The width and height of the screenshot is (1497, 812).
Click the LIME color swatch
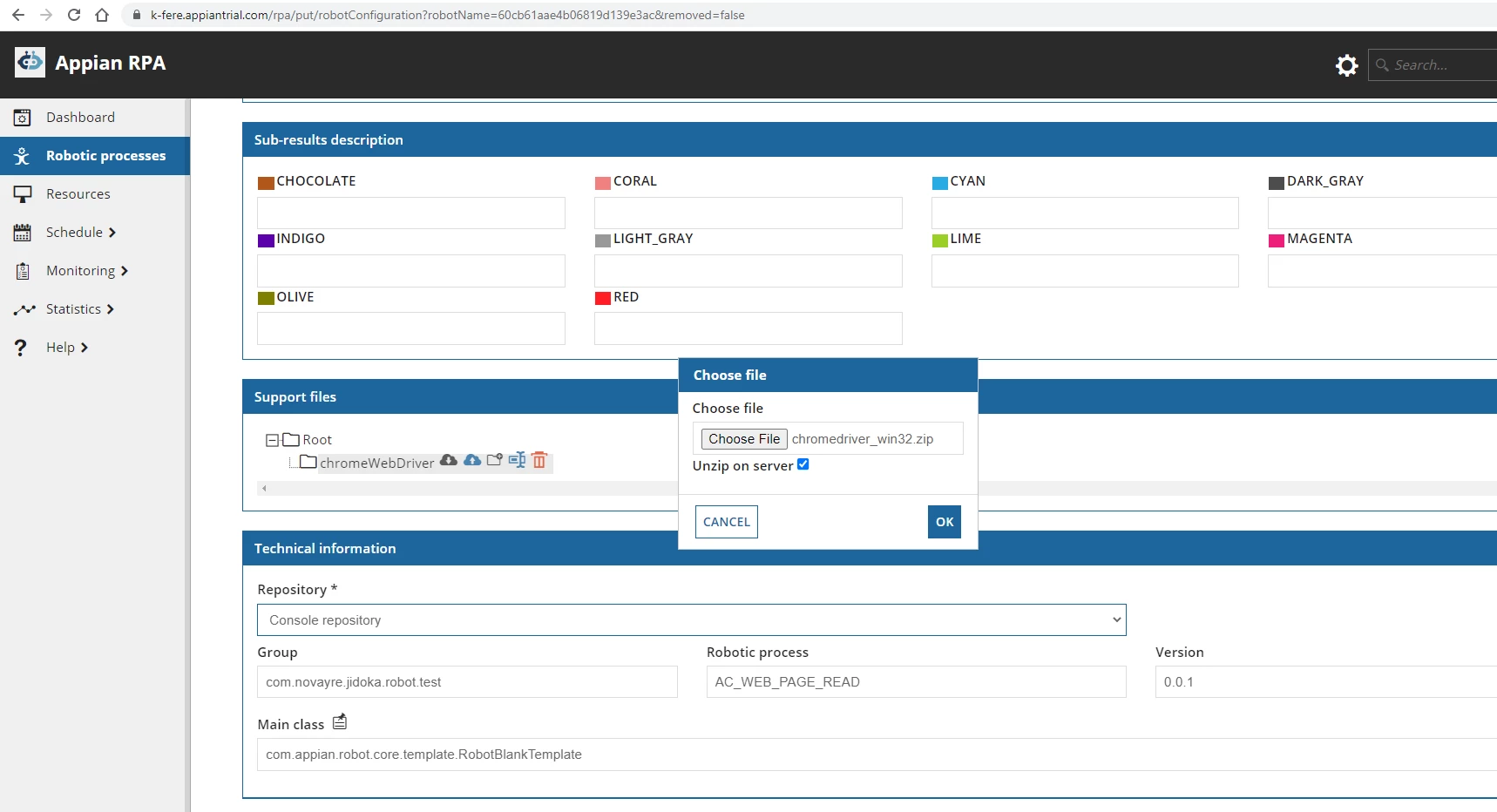coord(940,240)
